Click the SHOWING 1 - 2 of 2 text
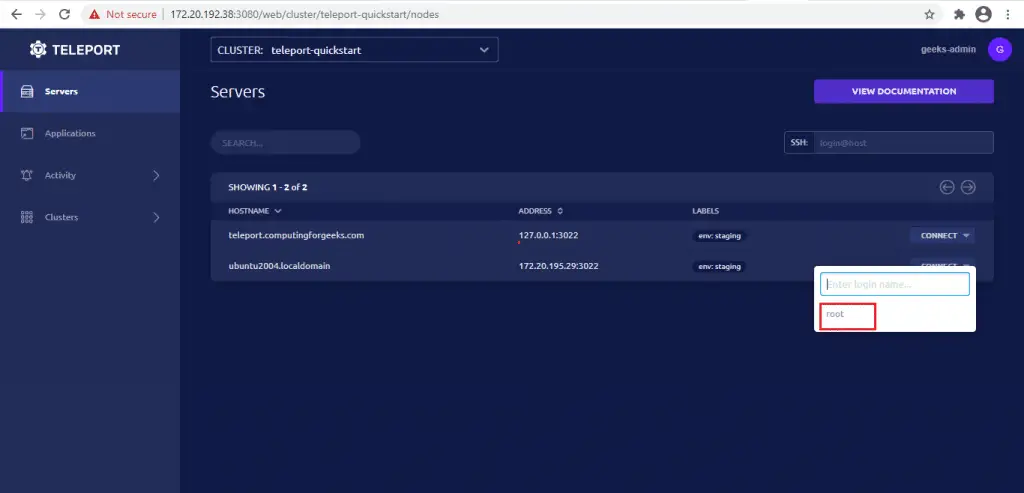1024x493 pixels. pos(268,187)
